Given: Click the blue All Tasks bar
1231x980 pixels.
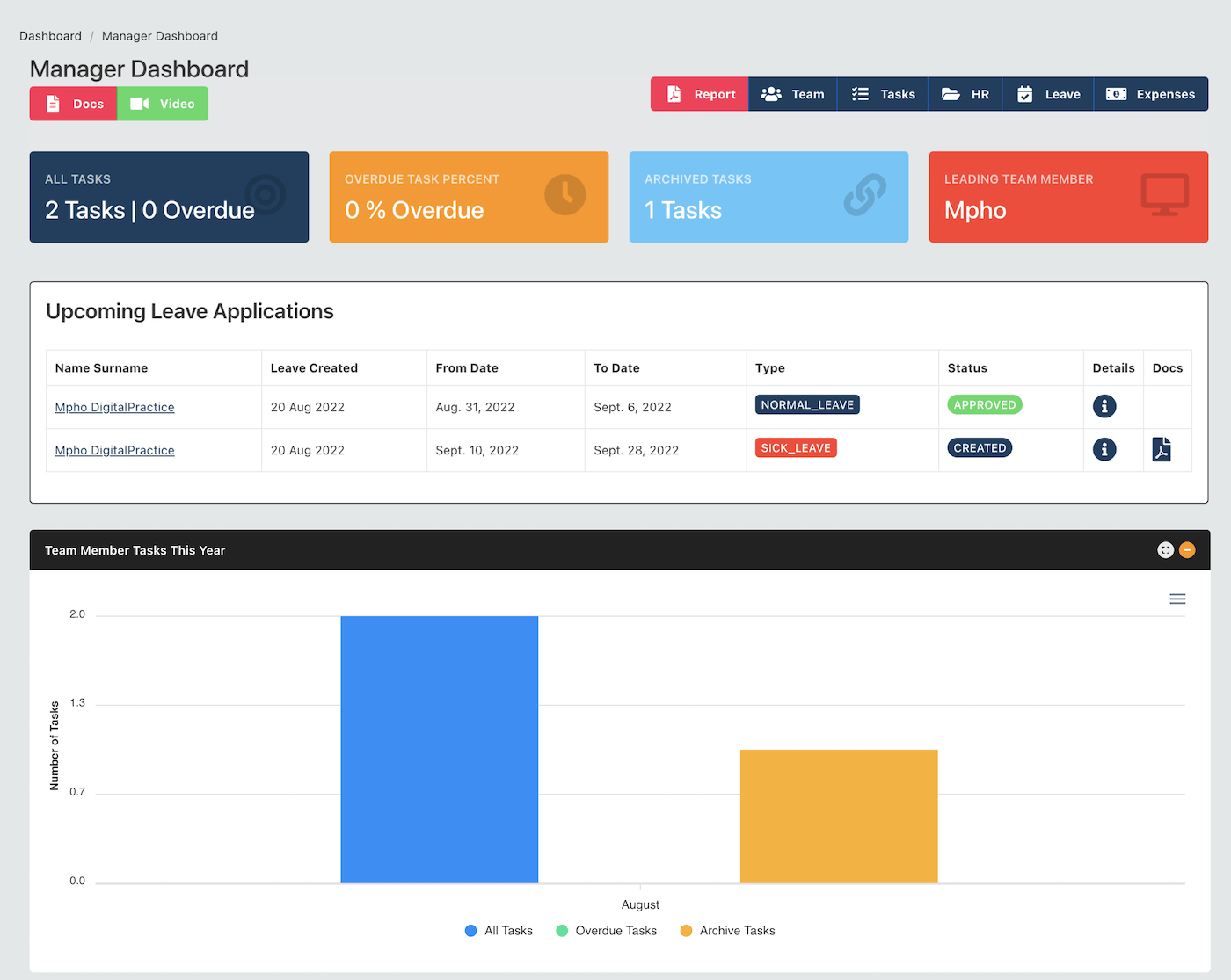Looking at the screenshot, I should pos(440,750).
